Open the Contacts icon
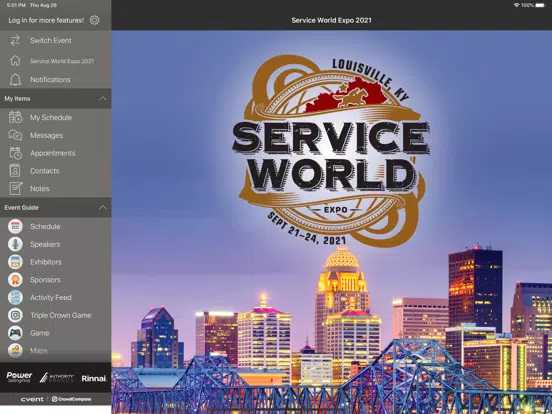Image resolution: width=552 pixels, height=414 pixels. click(x=15, y=171)
